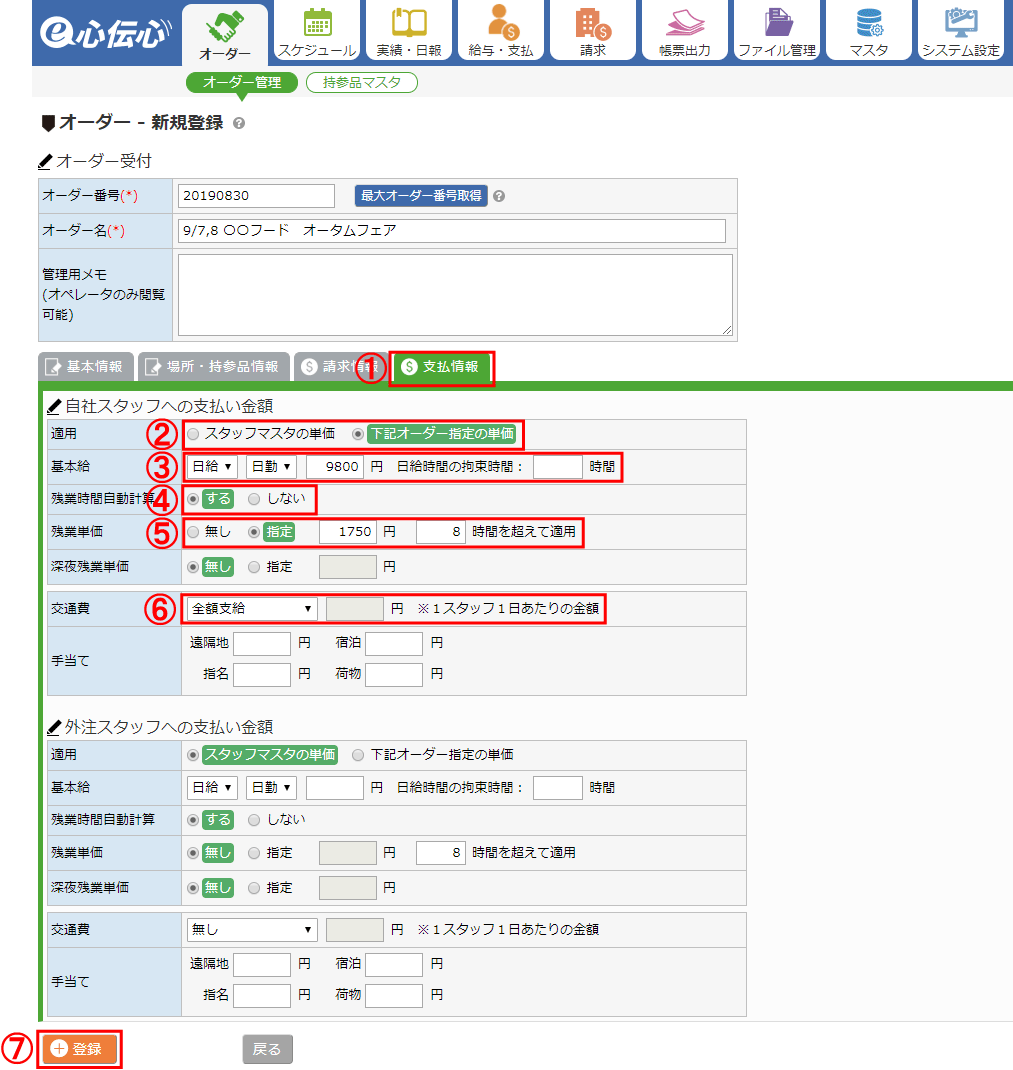Open the 実績・日報 book icon
This screenshot has width=1013, height=1070.
pos(409,31)
